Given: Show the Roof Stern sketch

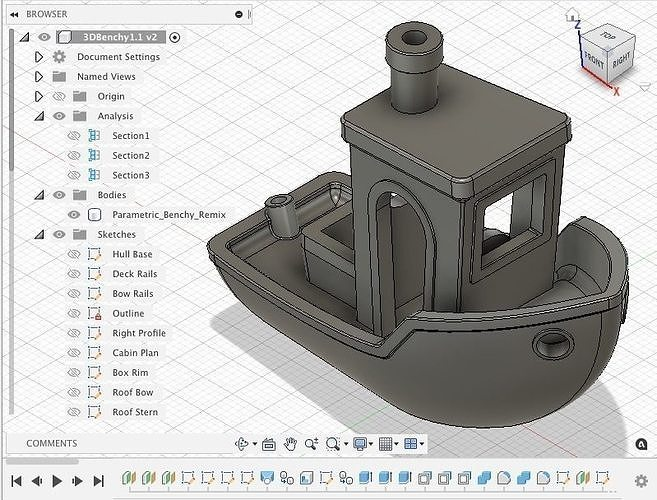Looking at the screenshot, I should pos(74,412).
